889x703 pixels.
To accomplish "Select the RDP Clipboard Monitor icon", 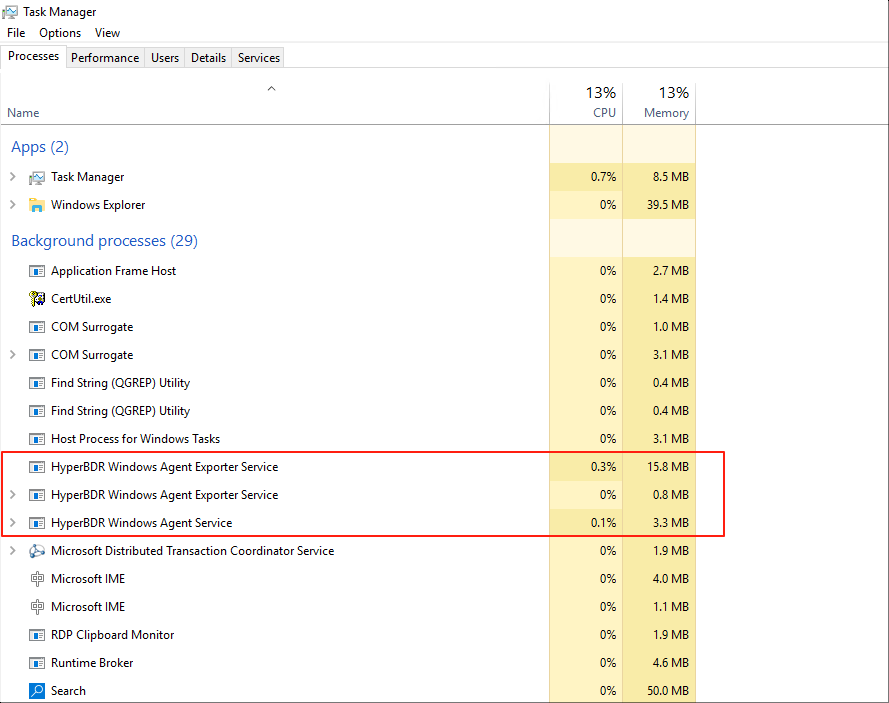I will point(37,635).
